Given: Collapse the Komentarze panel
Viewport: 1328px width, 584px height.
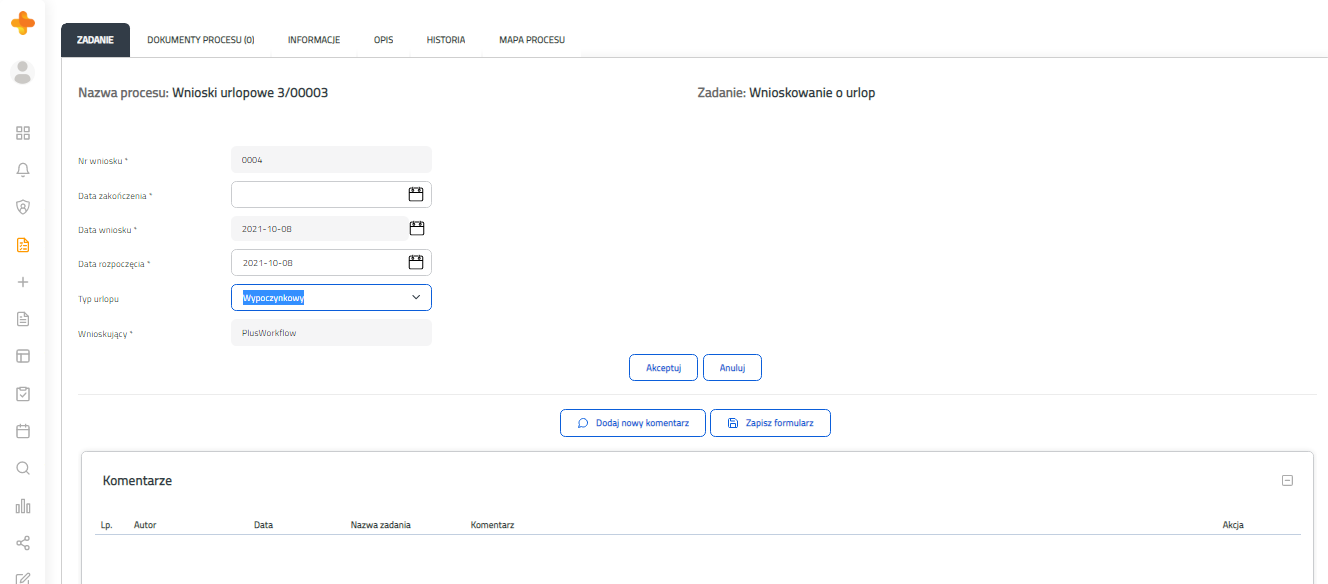Looking at the screenshot, I should tap(1287, 481).
